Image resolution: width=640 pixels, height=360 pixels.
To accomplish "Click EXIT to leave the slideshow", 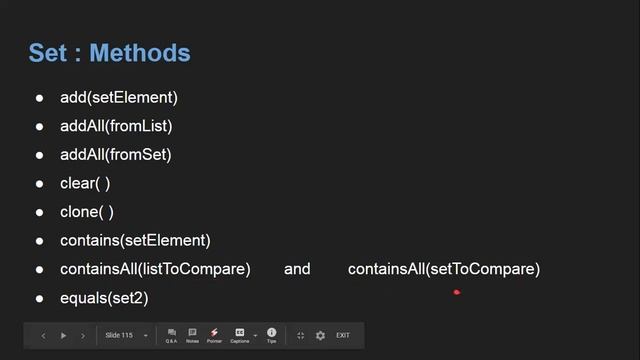I will (x=343, y=335).
